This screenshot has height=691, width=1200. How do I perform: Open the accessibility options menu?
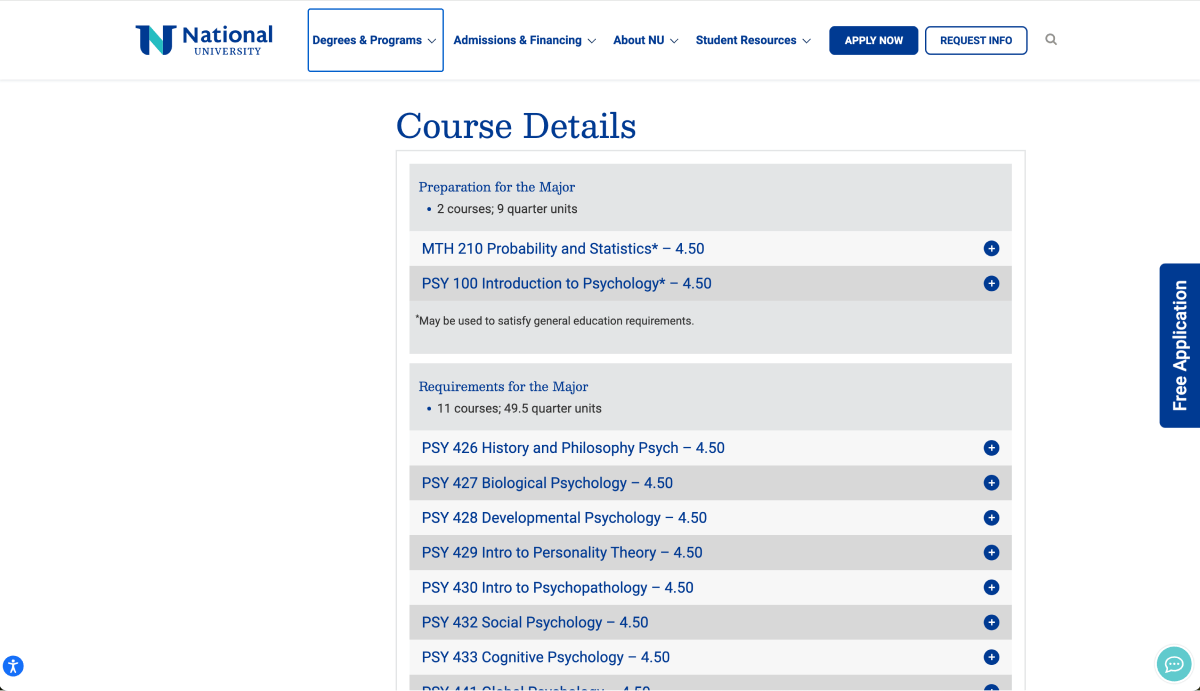pos(15,665)
